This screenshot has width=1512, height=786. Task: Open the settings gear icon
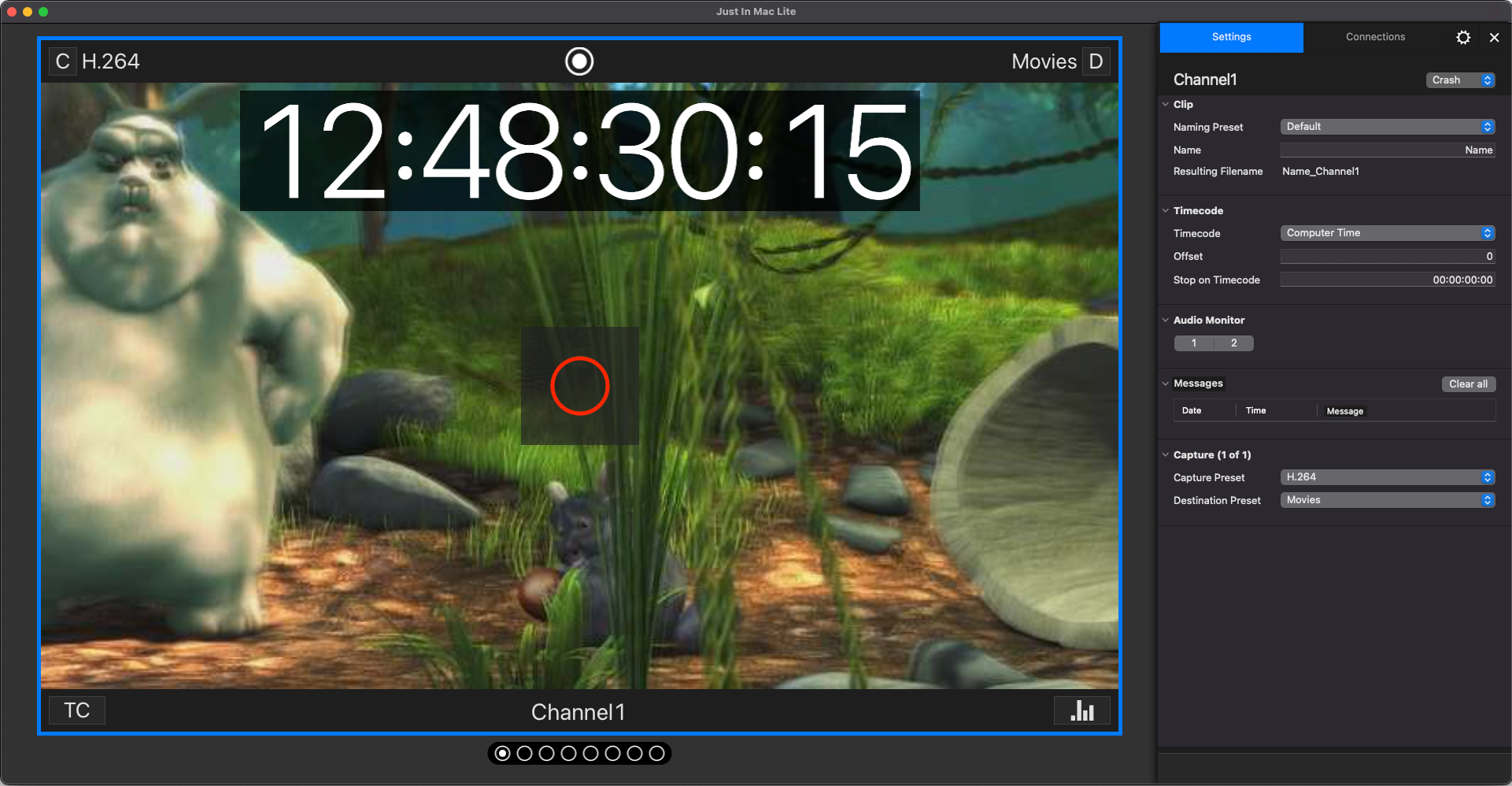click(1463, 37)
